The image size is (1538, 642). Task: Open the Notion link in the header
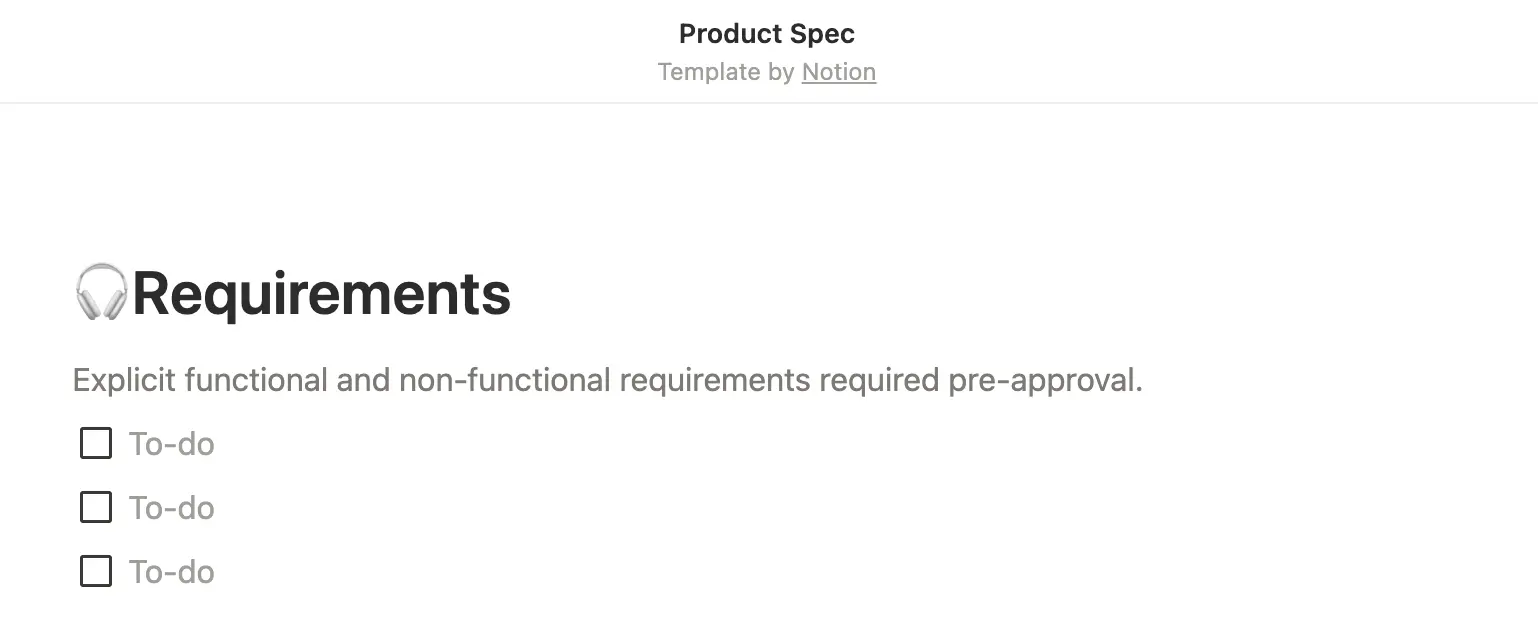(839, 71)
